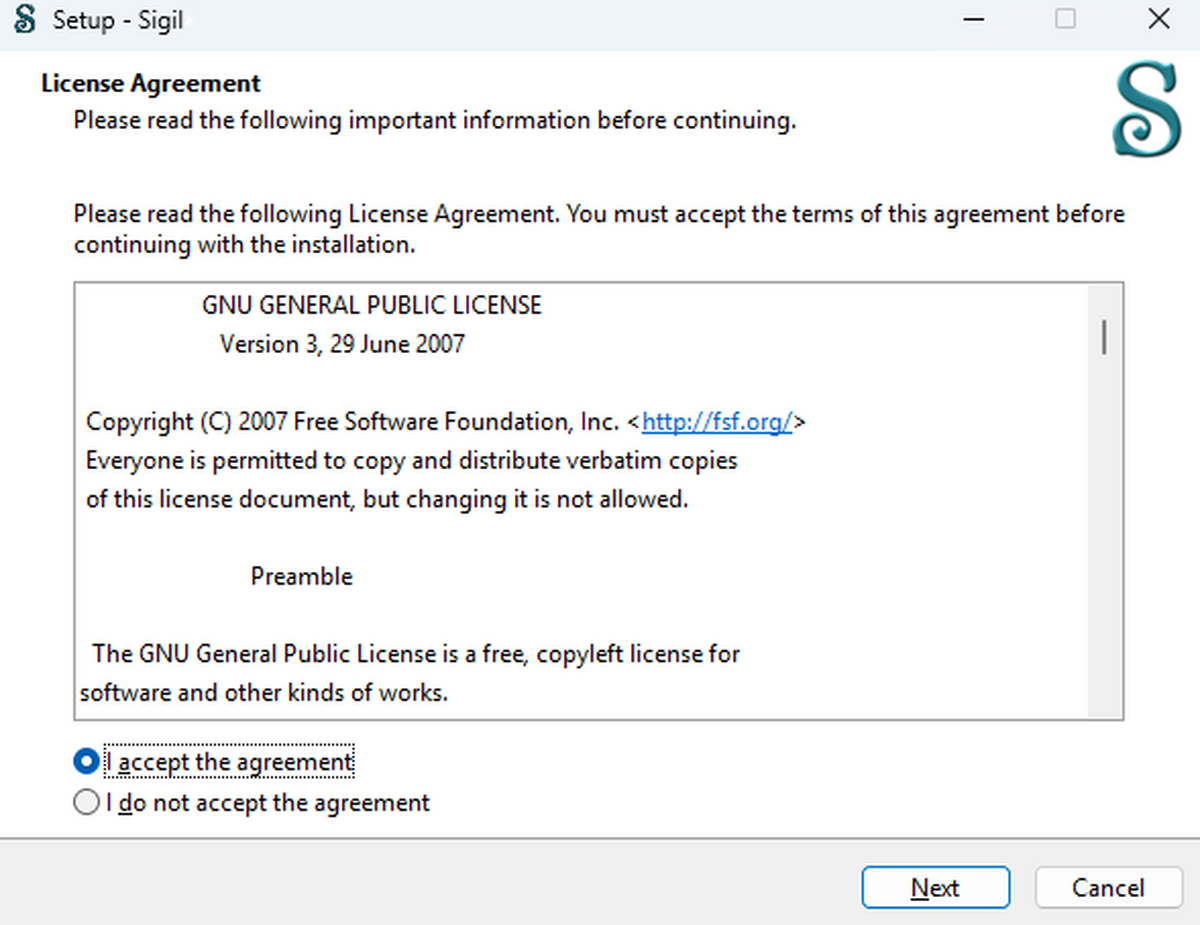Click the Copyright (C) 2007 line of text
Screen dimensions: 1200x925
[446, 422]
